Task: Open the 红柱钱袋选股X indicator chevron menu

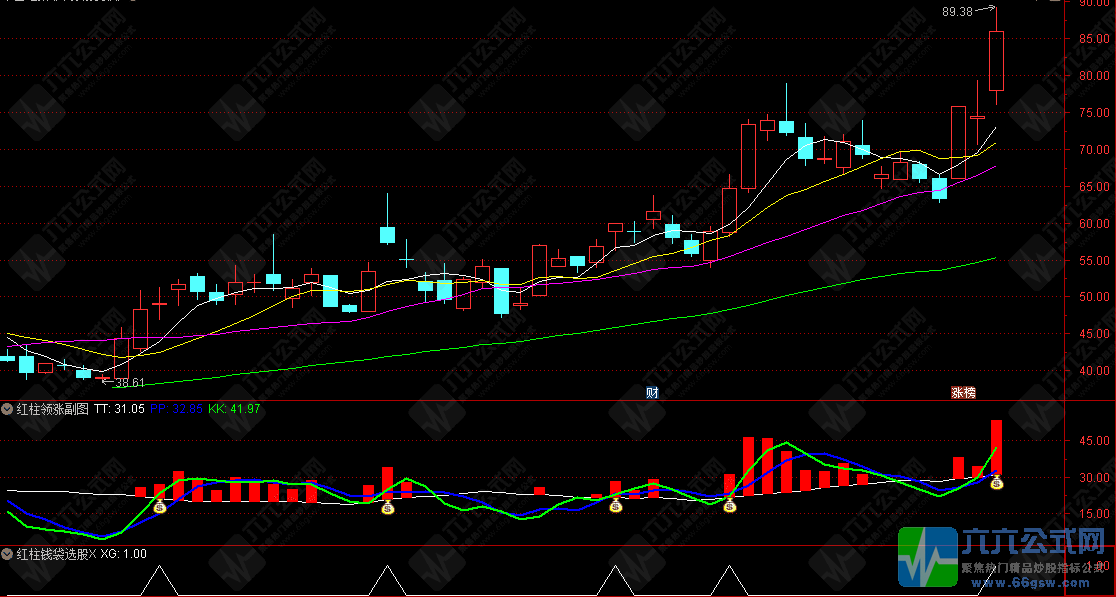Action: 7,554
